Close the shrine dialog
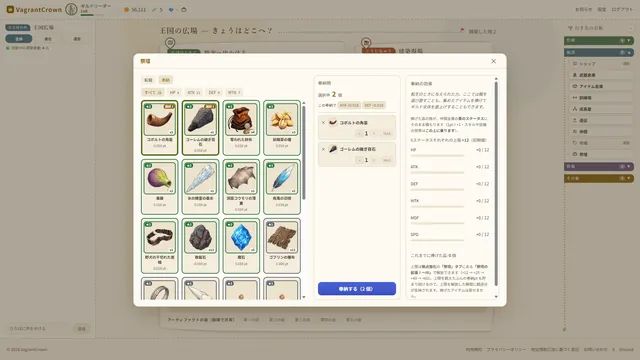 493,61
